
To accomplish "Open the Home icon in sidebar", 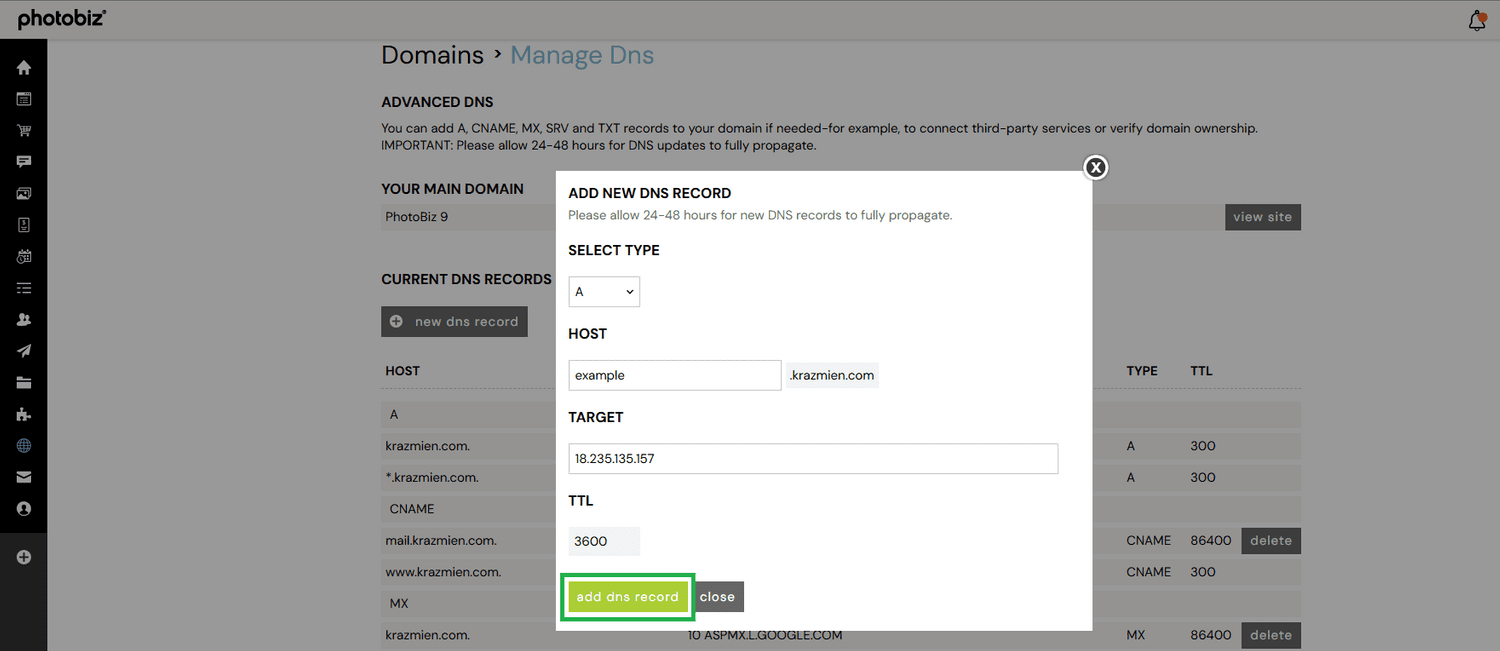I will (x=24, y=68).
